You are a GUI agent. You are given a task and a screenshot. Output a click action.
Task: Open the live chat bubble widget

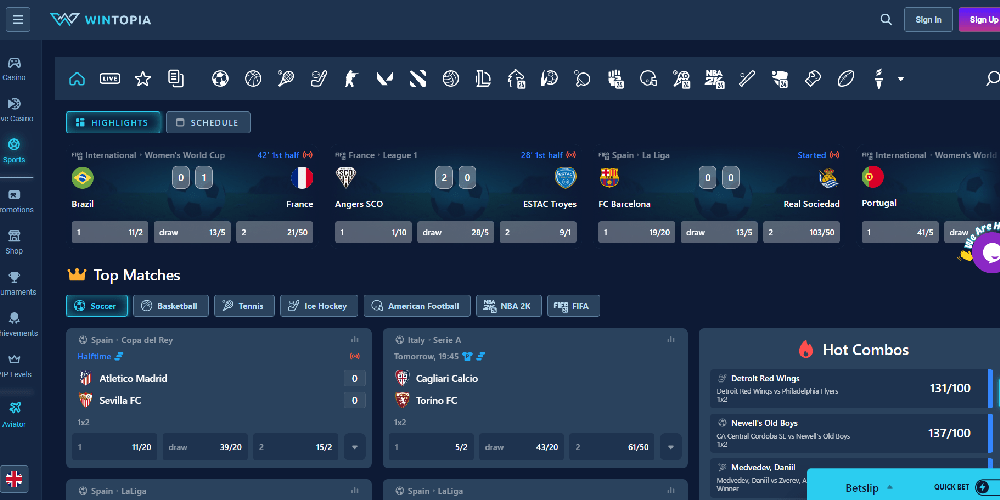tap(988, 254)
